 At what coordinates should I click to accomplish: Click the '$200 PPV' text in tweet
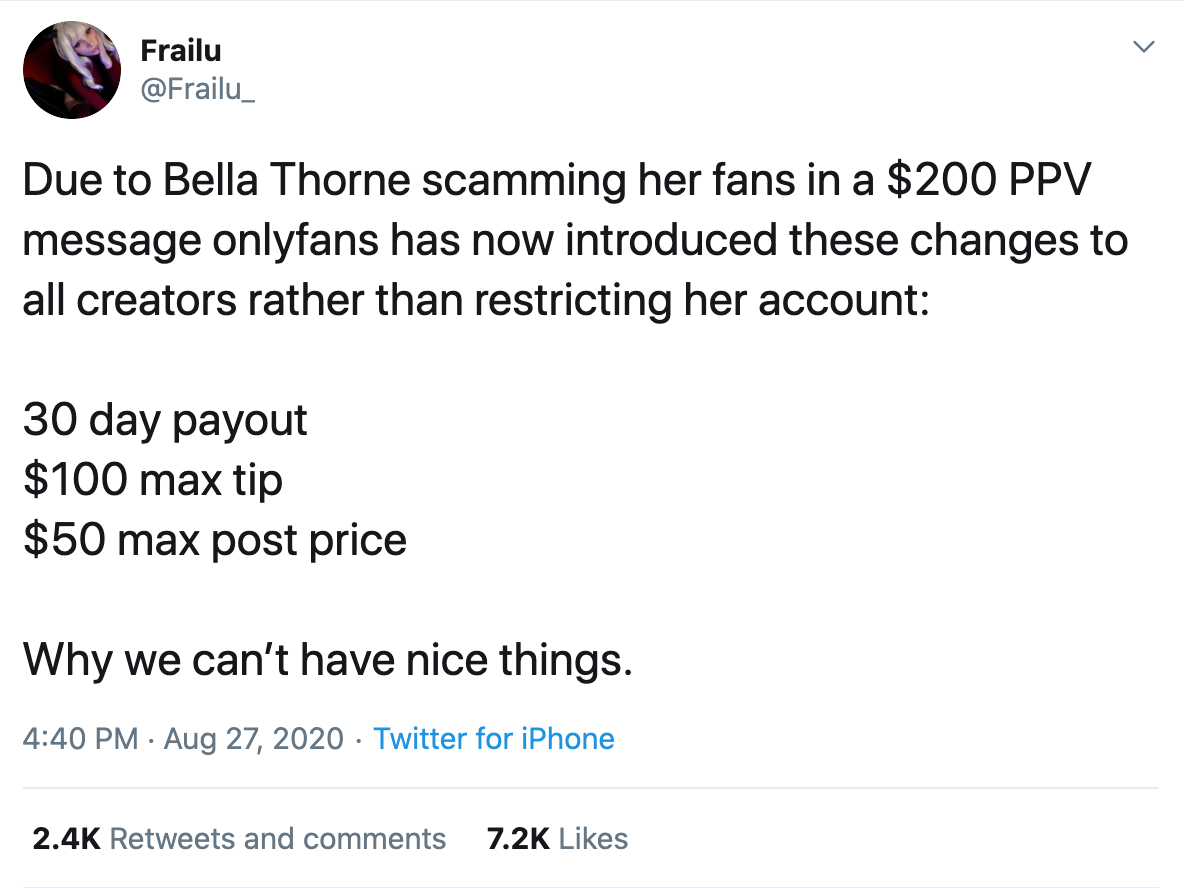(x=989, y=180)
